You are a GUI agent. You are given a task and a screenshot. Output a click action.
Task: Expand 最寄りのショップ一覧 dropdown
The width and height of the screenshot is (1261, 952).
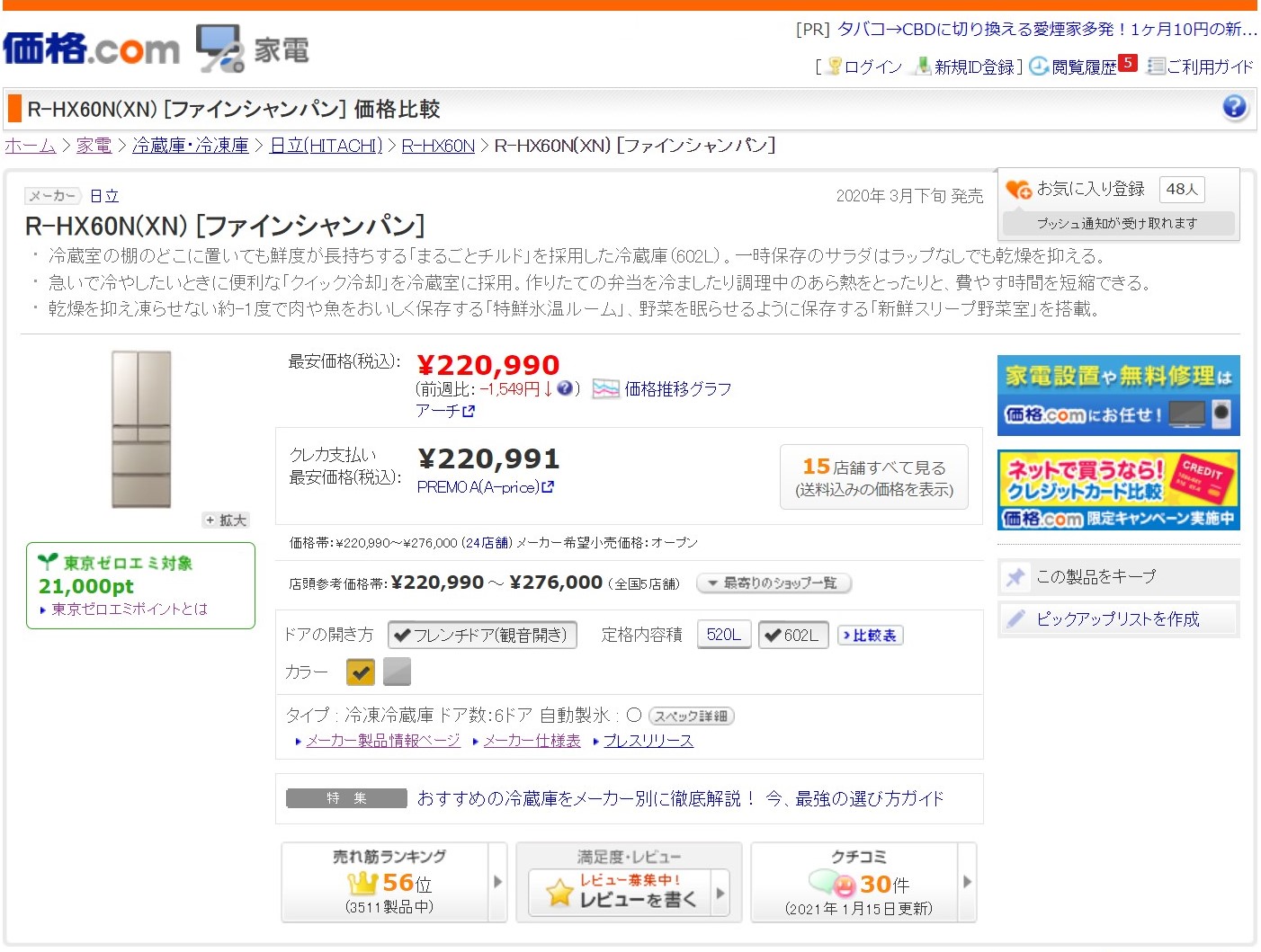pos(774,583)
